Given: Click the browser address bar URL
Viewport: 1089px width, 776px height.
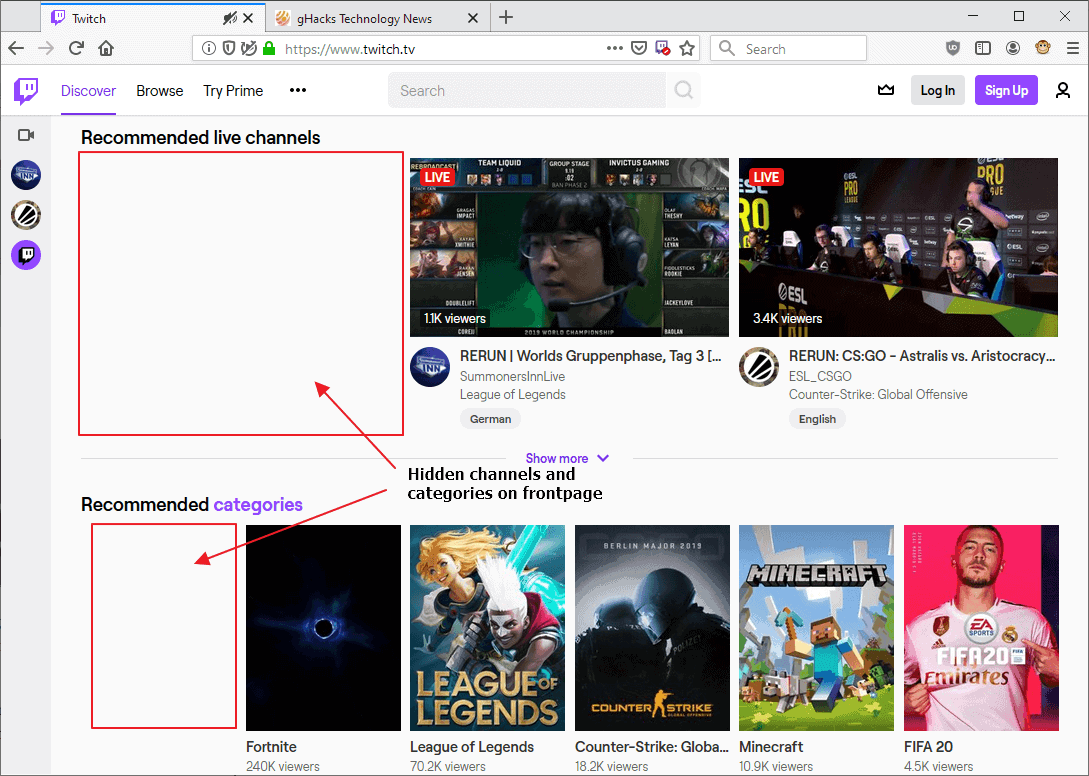Looking at the screenshot, I should pyautogui.click(x=350, y=49).
